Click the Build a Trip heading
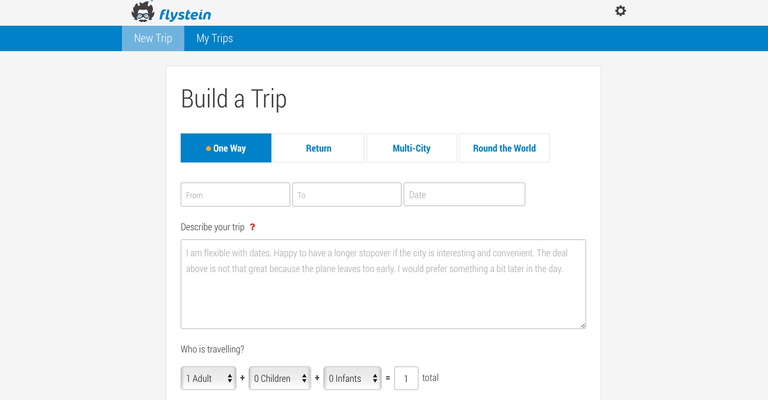 (234, 99)
